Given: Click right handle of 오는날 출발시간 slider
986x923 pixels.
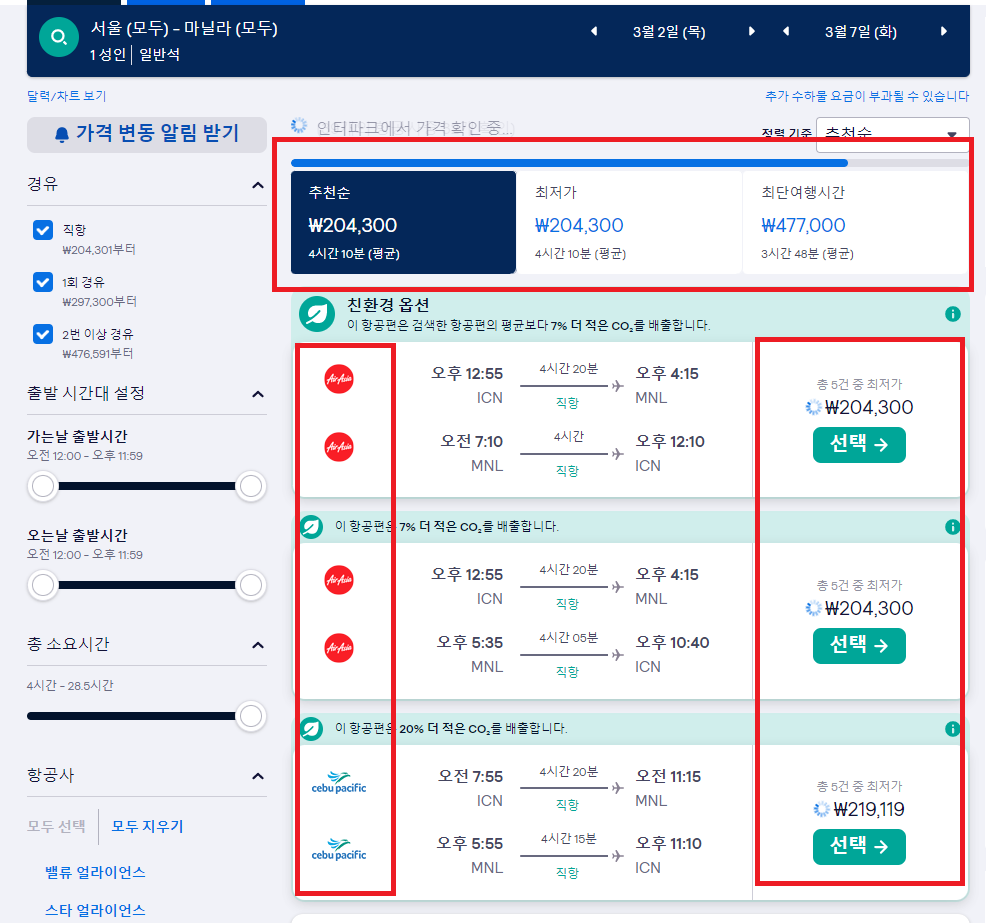Looking at the screenshot, I should pos(251,585).
